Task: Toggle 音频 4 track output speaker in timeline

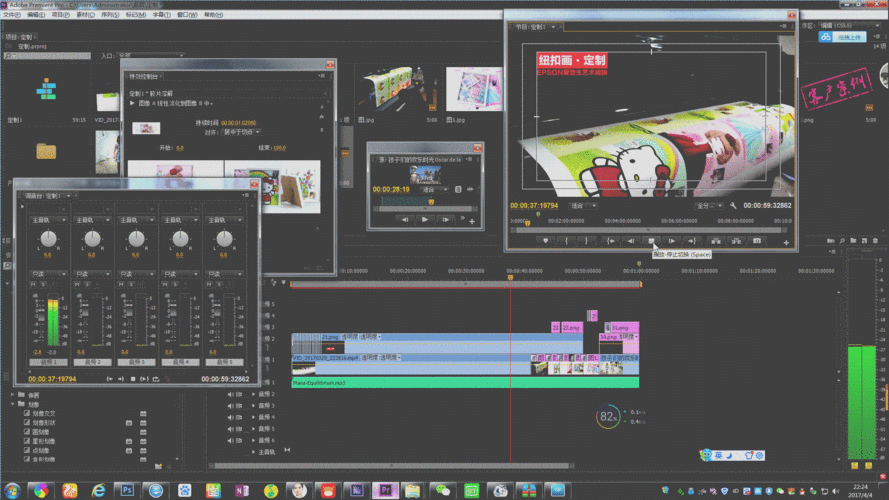Action: [x=231, y=417]
